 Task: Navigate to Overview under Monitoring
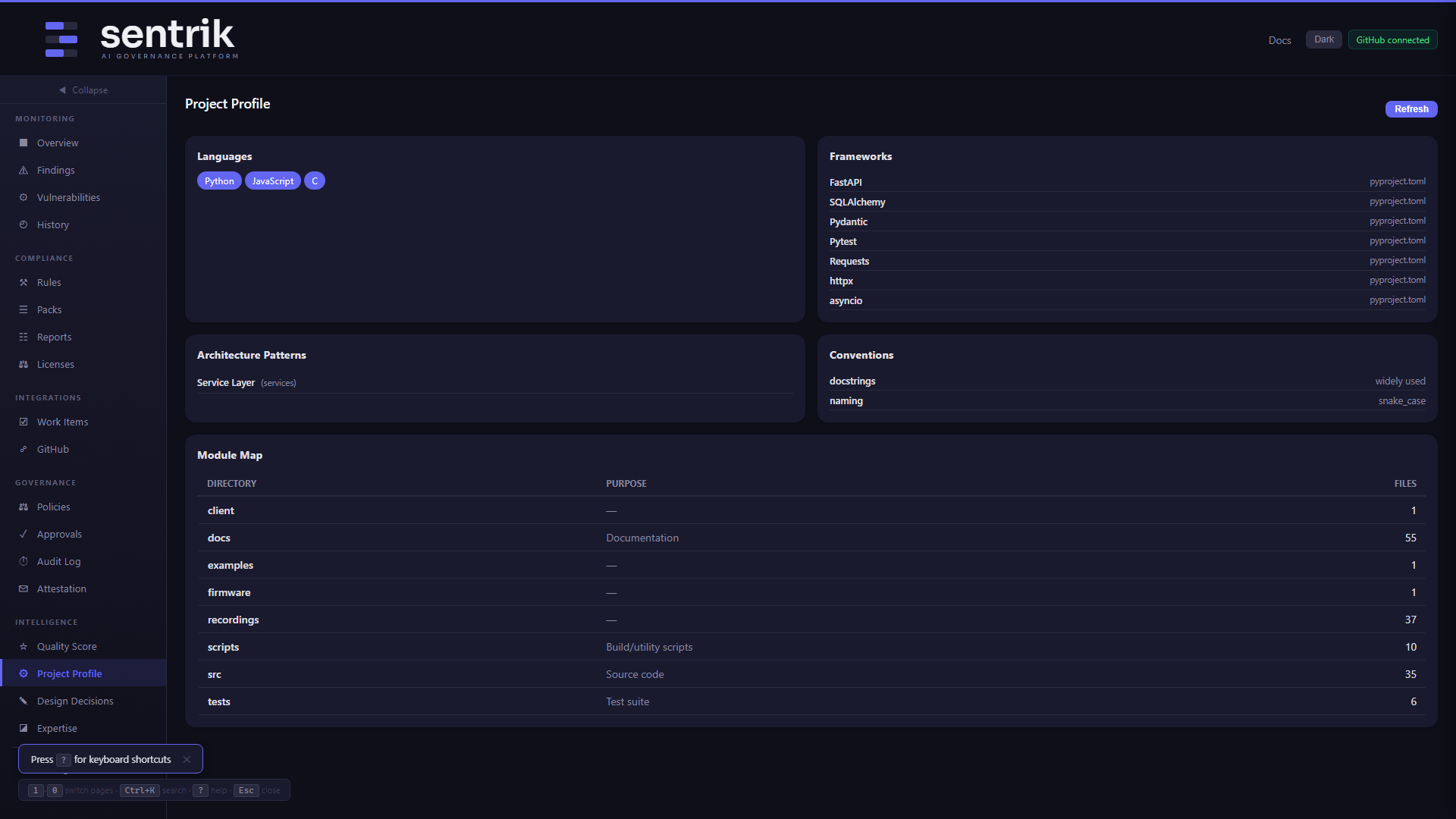[57, 143]
